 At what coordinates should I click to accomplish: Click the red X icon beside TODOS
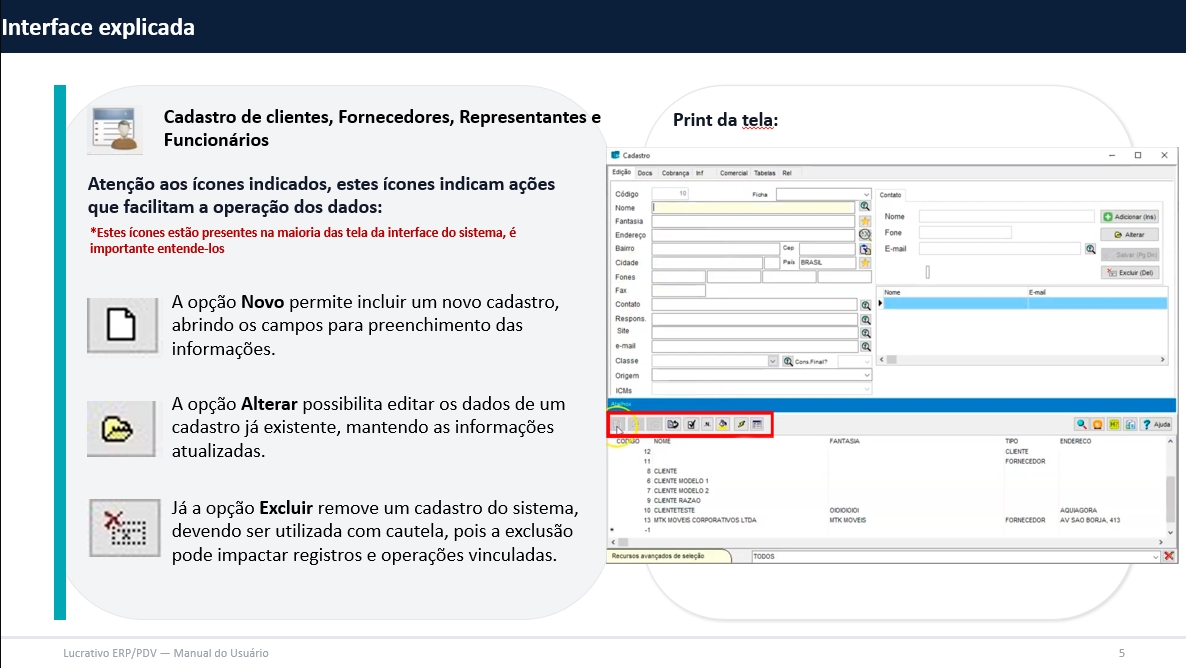[x=1168, y=556]
